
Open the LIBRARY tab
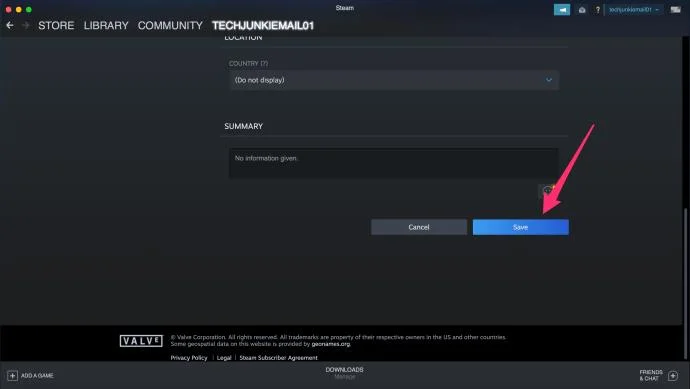click(106, 26)
